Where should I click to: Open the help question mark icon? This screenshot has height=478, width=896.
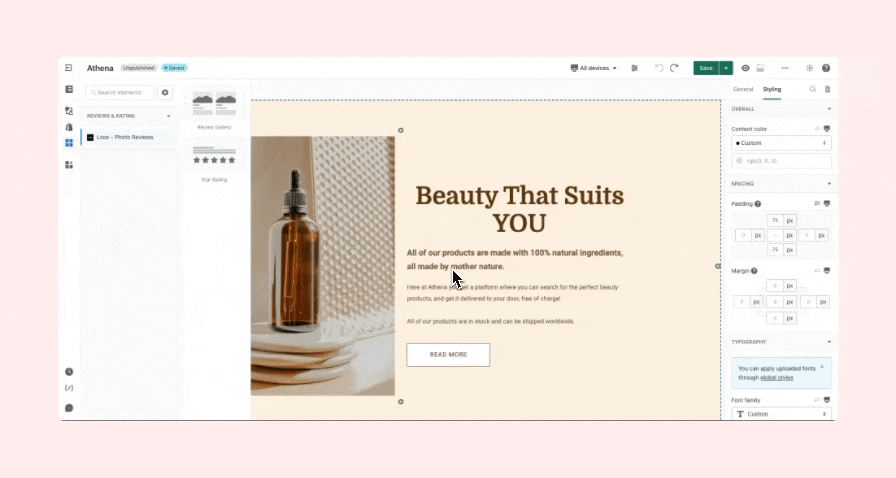tap(826, 68)
